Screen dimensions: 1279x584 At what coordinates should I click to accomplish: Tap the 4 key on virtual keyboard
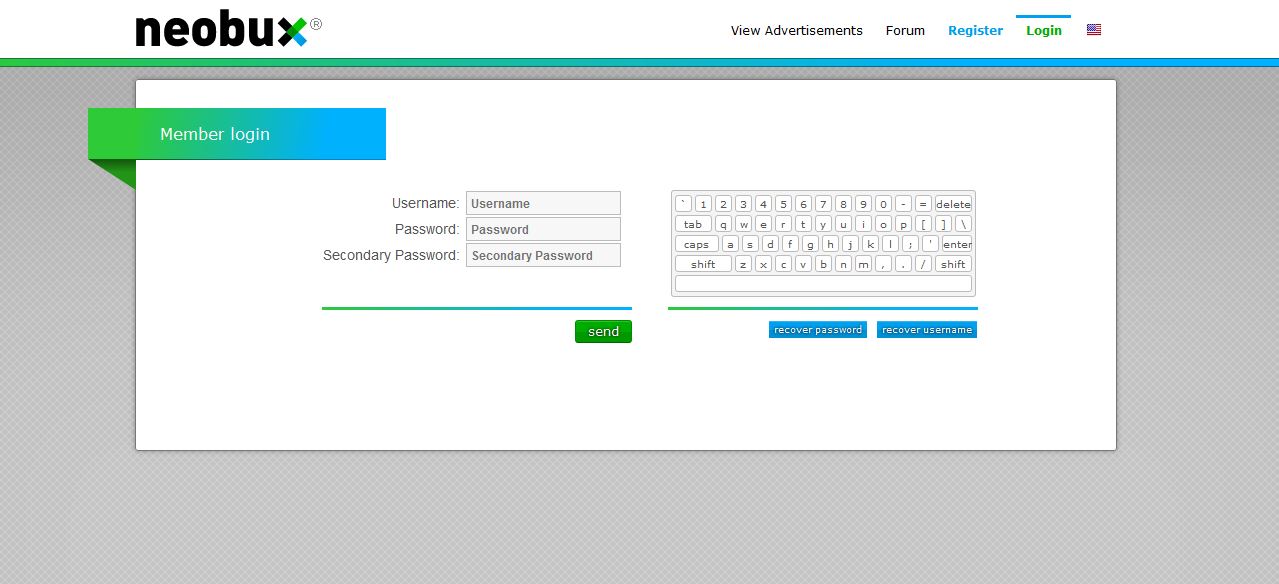point(764,204)
